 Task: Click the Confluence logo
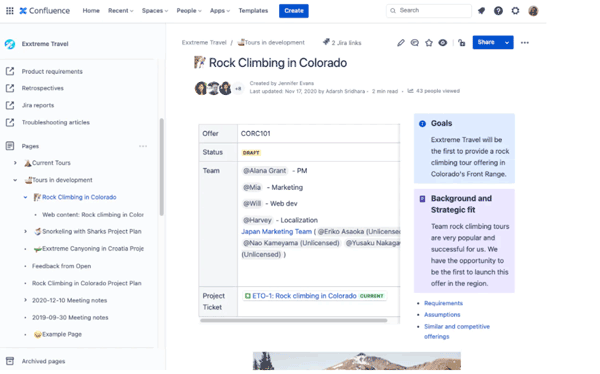(45, 11)
